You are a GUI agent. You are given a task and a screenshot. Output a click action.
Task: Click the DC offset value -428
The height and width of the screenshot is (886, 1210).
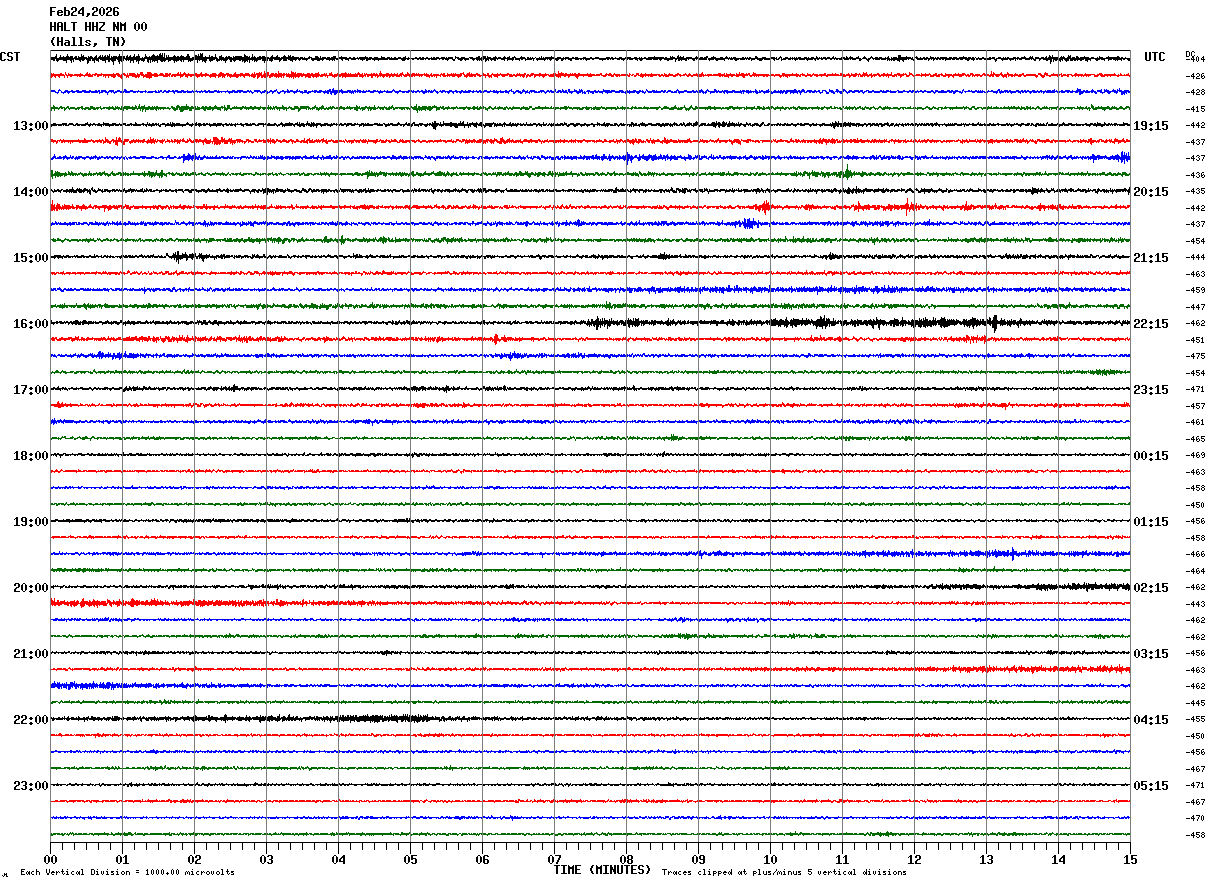[1195, 92]
